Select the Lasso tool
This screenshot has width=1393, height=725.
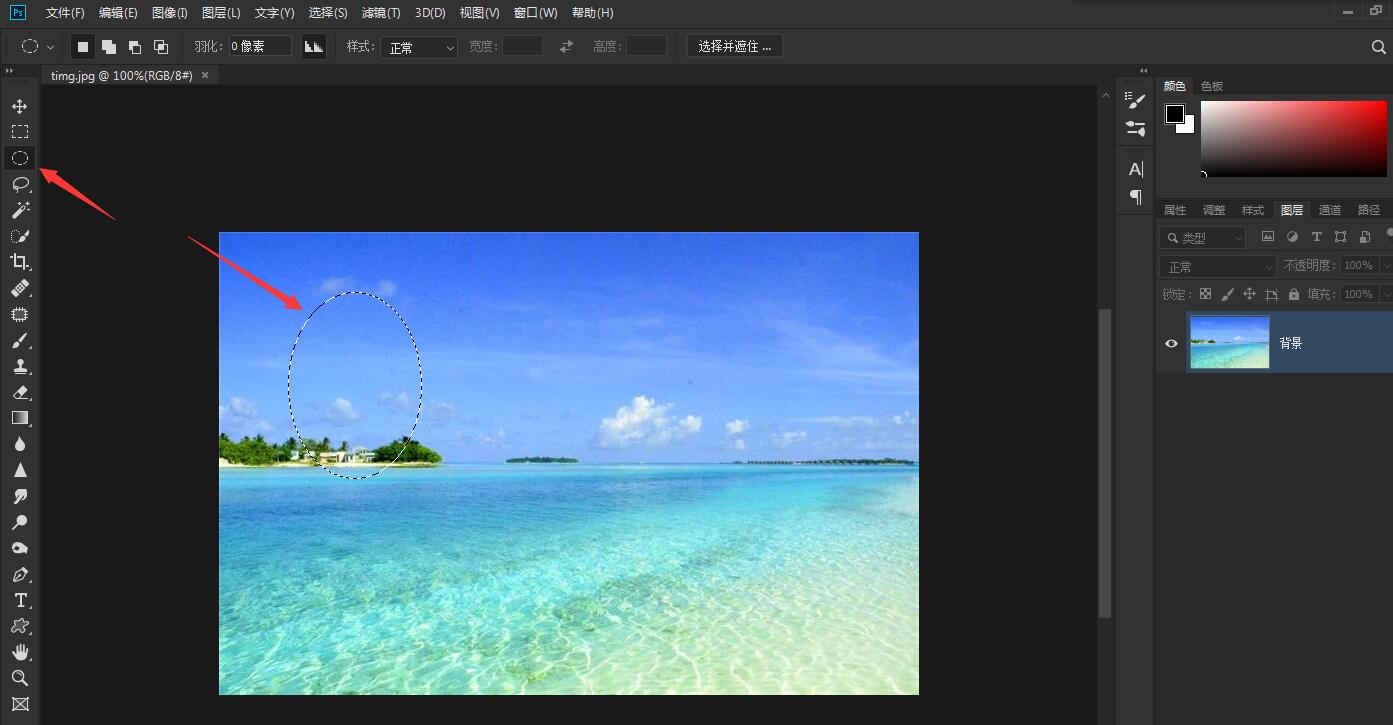point(19,183)
